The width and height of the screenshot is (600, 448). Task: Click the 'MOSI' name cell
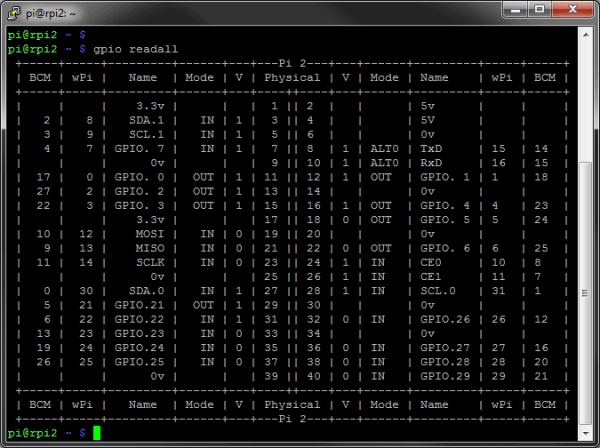click(150, 234)
